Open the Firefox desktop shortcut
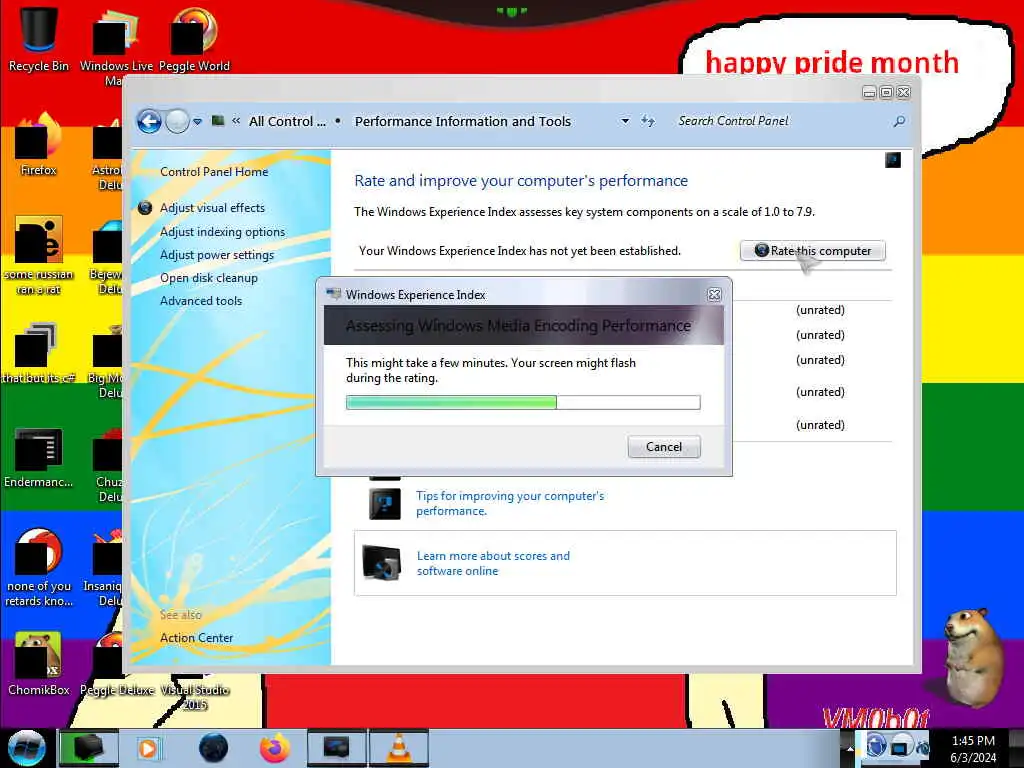 point(39,145)
